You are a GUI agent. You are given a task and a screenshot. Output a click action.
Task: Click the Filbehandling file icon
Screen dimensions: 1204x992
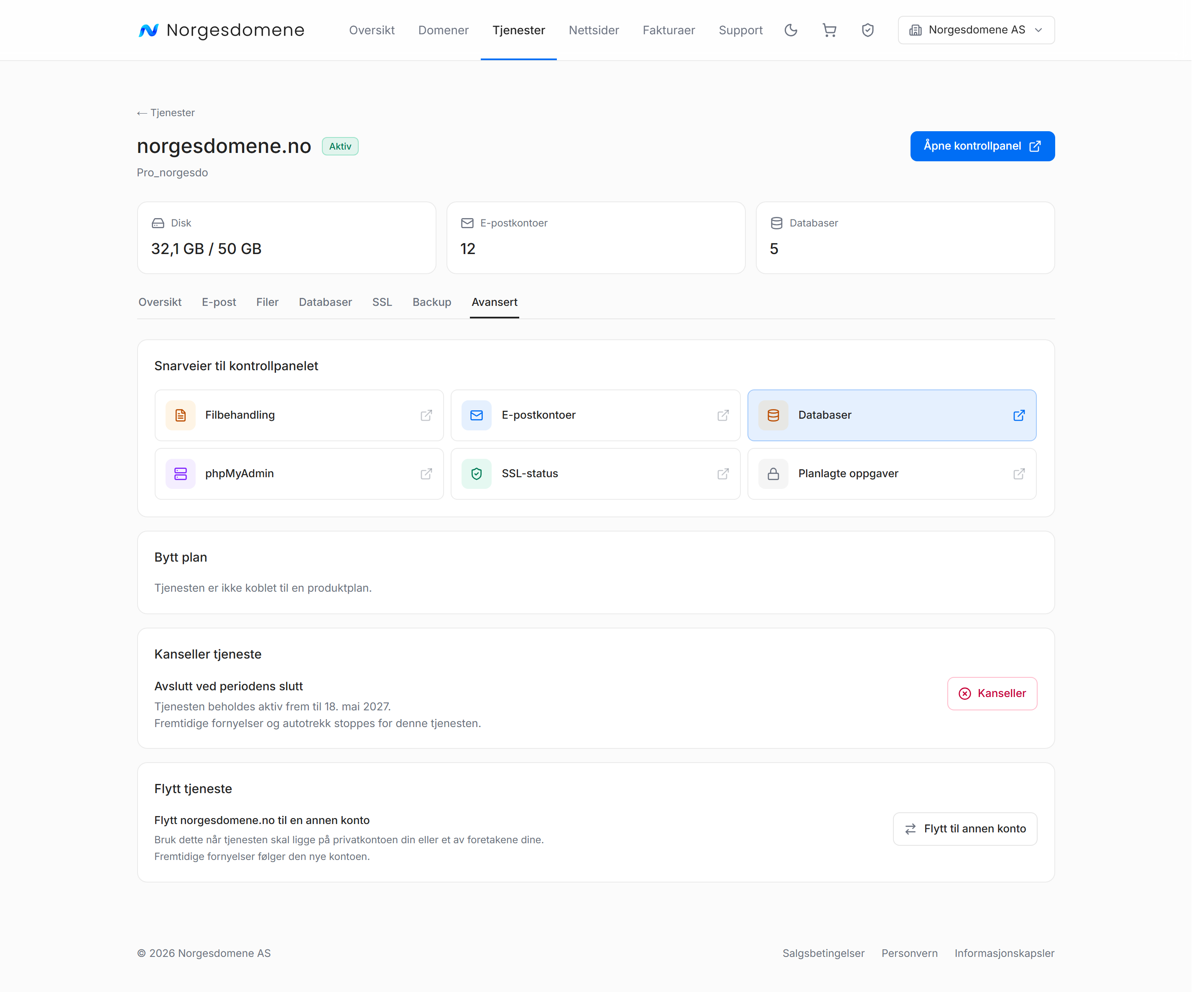(180, 415)
